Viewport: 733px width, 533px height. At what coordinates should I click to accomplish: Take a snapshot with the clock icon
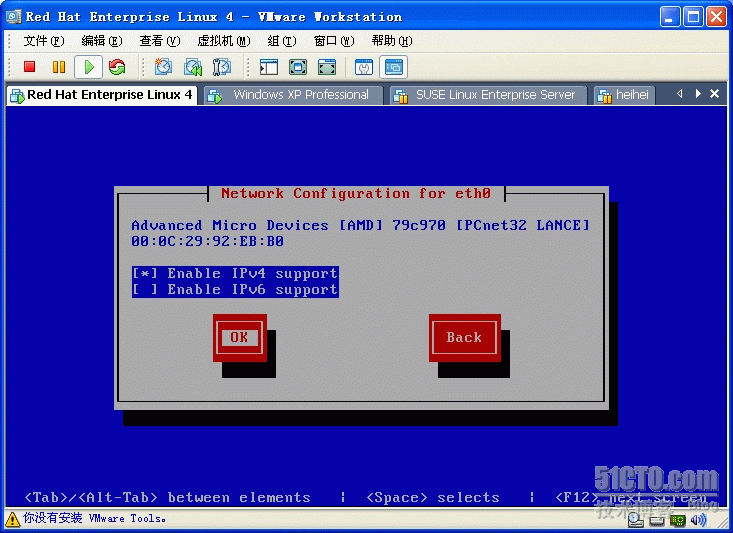(x=163, y=67)
